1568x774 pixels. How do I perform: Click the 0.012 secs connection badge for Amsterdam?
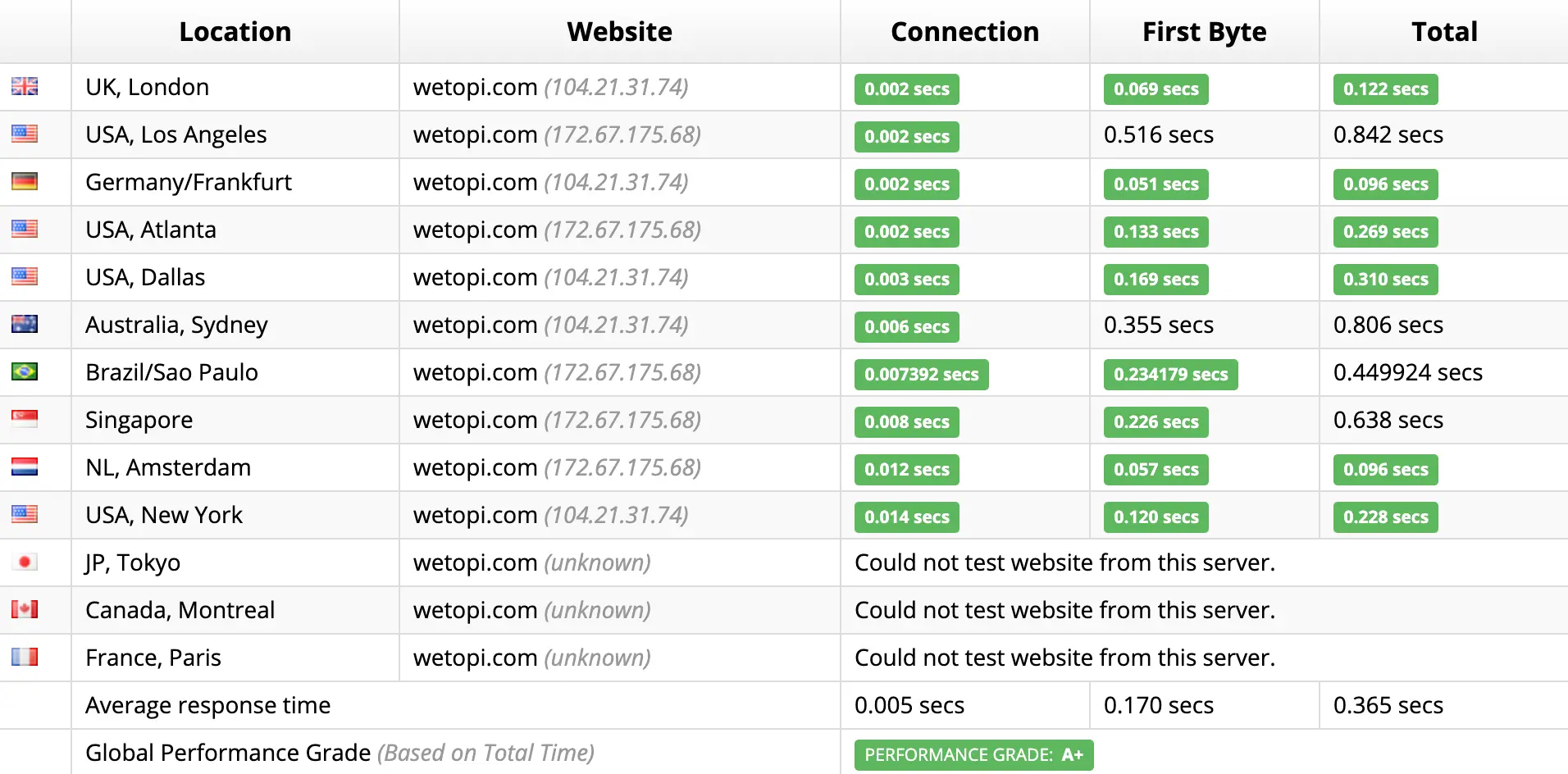click(x=907, y=470)
